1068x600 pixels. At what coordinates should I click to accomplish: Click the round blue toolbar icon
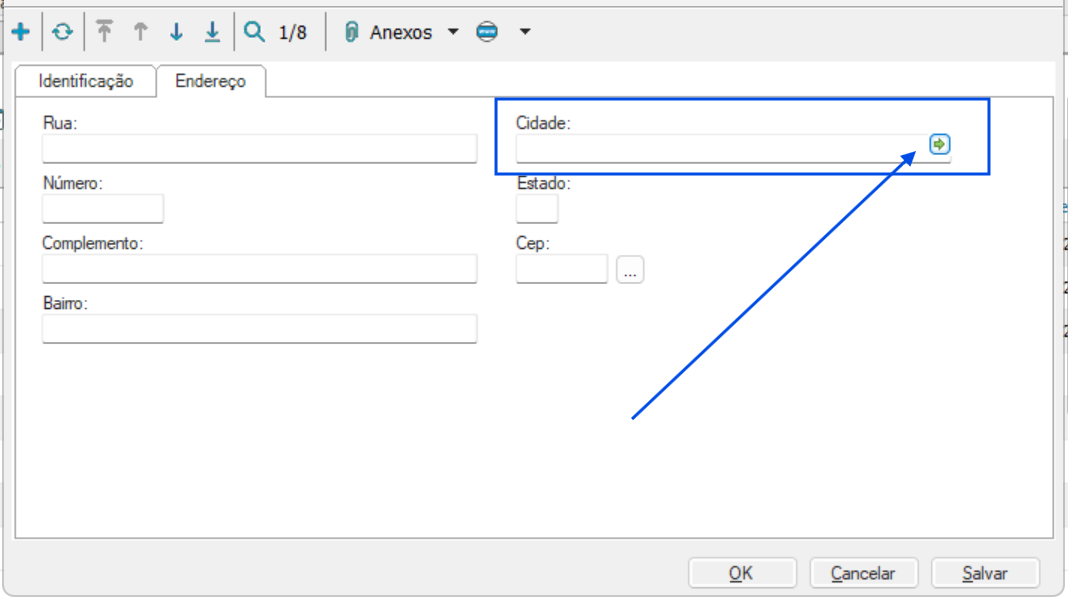tap(487, 32)
